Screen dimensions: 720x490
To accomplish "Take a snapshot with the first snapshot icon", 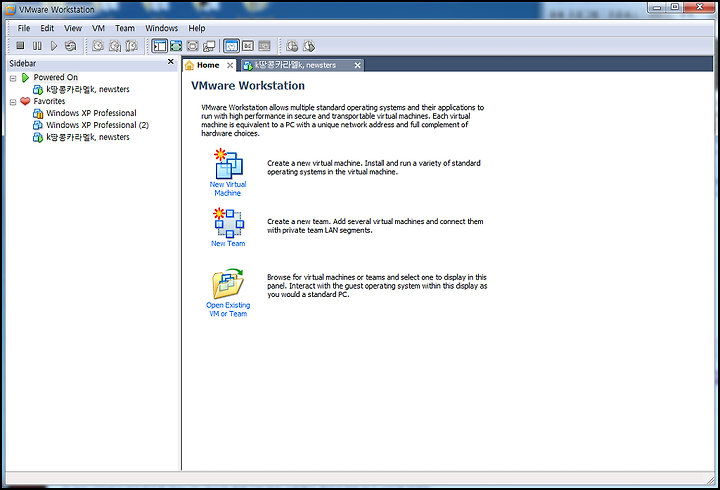I will click(98, 45).
